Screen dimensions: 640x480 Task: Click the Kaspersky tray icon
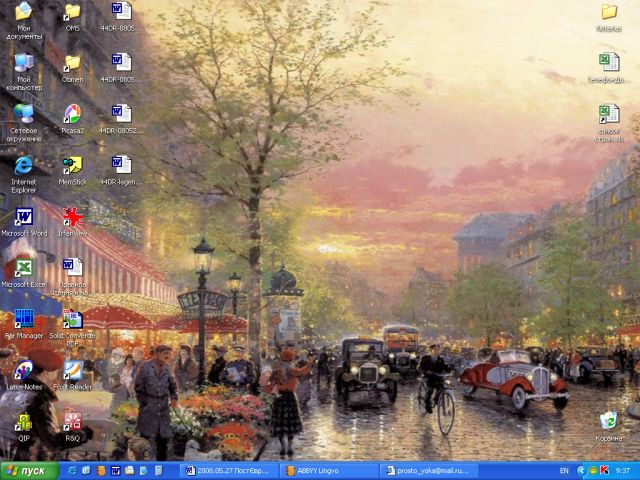[x=604, y=471]
